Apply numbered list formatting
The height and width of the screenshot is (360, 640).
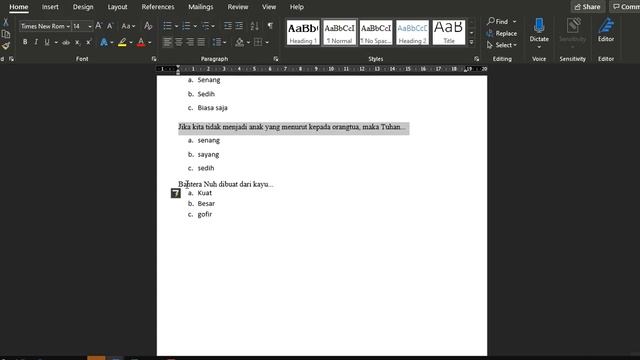tap(186, 26)
